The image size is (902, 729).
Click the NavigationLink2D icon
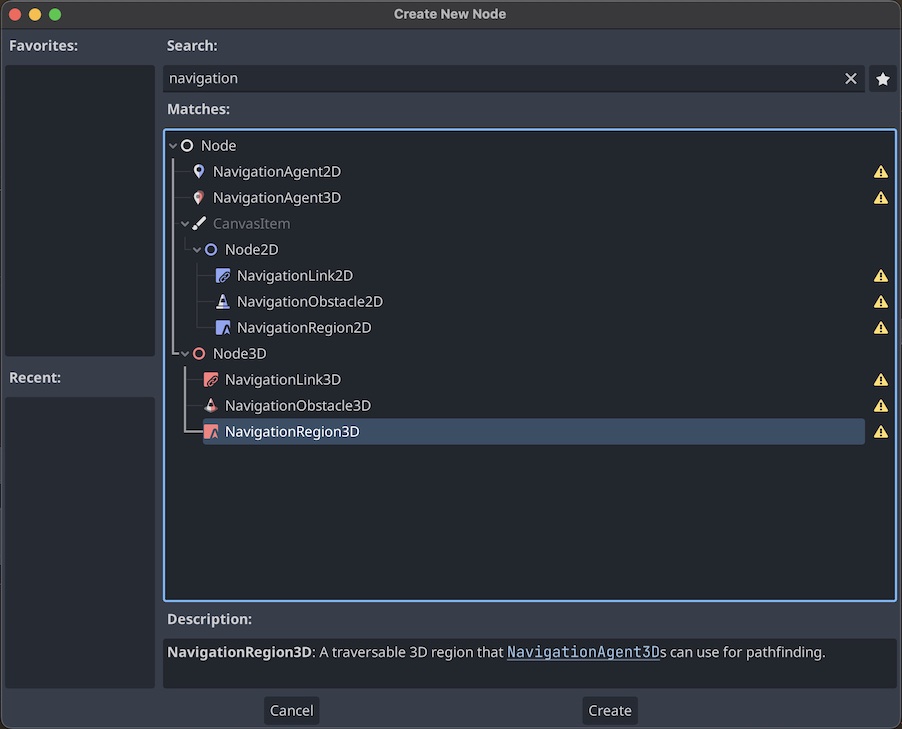[x=222, y=275]
